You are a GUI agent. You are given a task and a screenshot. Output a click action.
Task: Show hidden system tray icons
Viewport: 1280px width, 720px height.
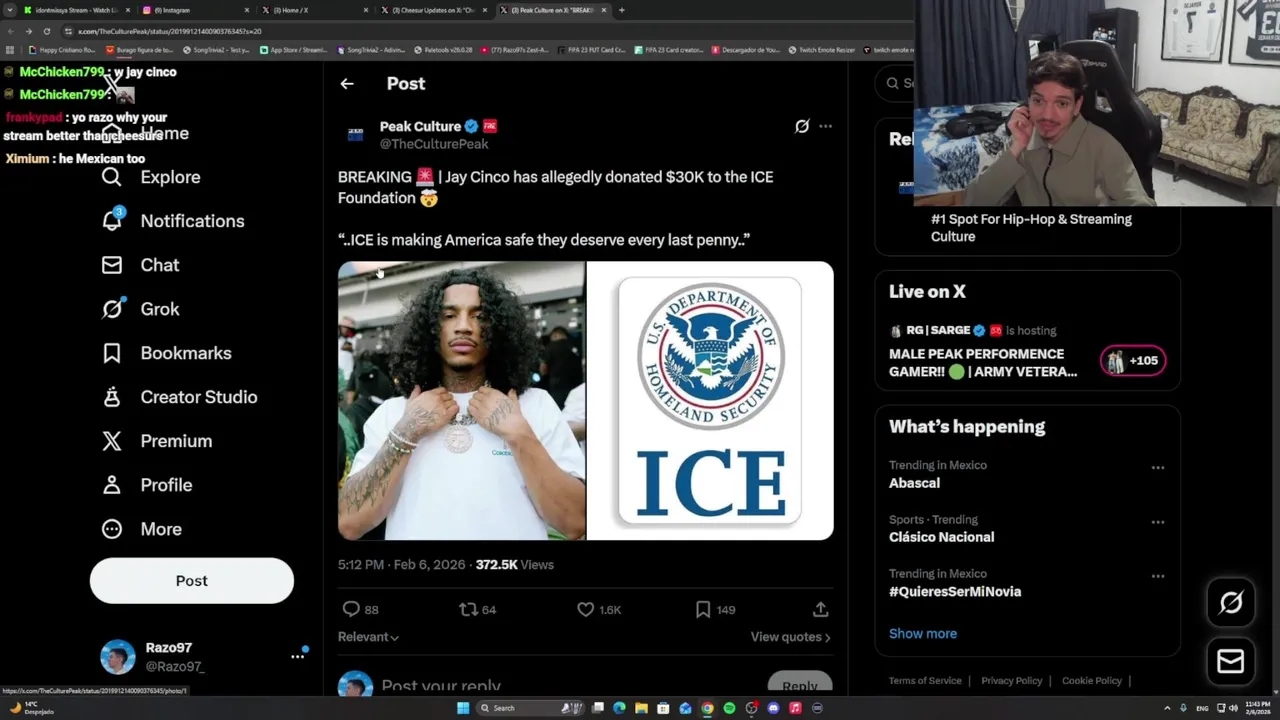point(1168,708)
